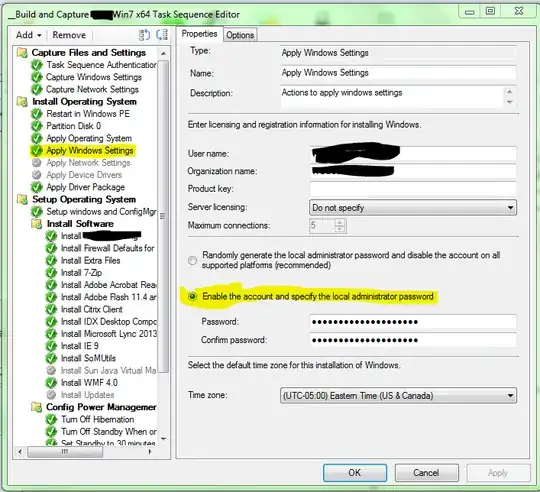This screenshot has width=540, height=492.
Task: Click the Move Up toolbar icon
Action: click(x=144, y=35)
